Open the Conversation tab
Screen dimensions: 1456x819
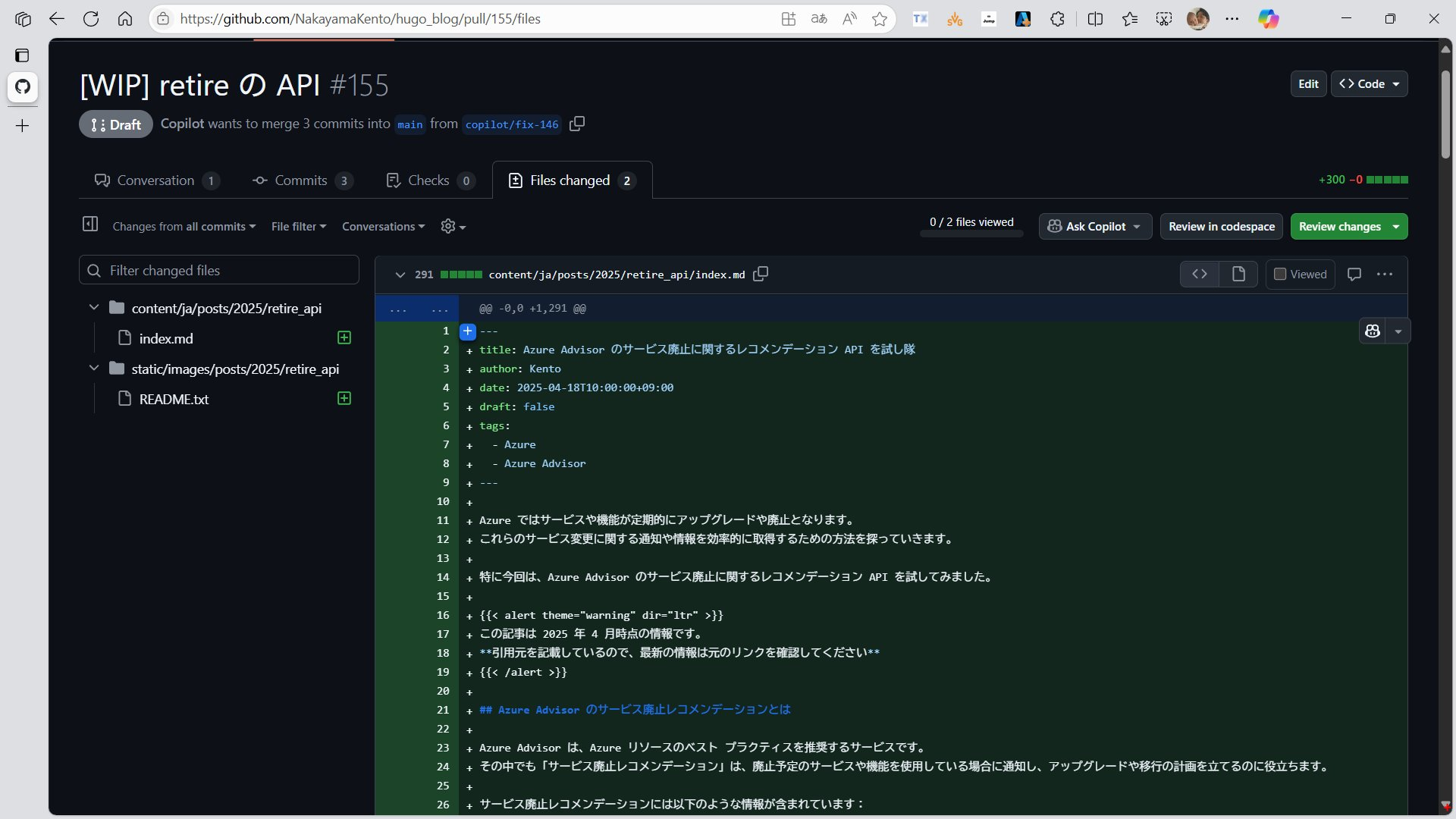[x=155, y=180]
